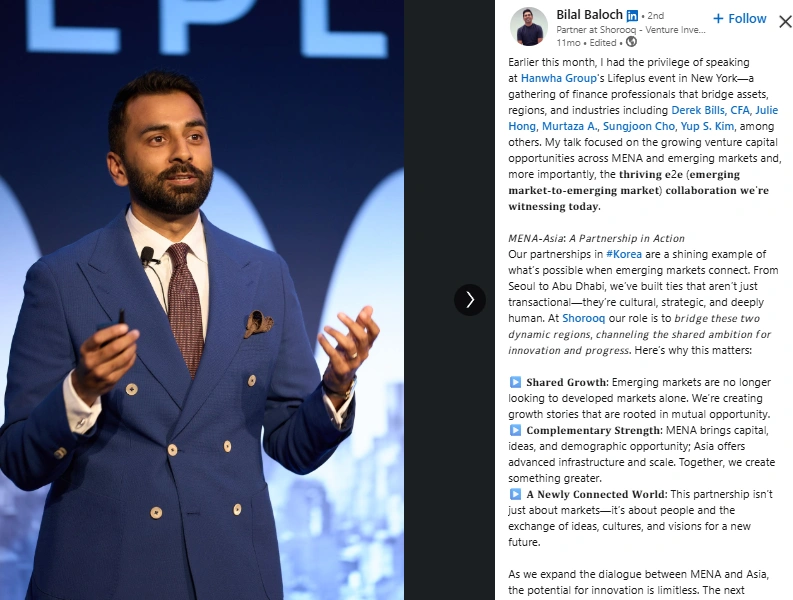
Task: Close the post viewer with X
Action: pos(785,21)
